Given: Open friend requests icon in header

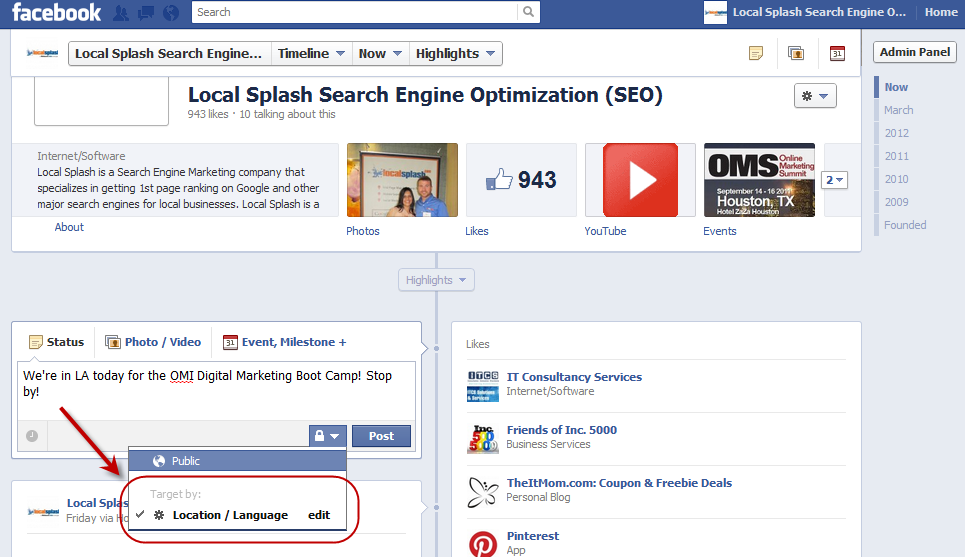Looking at the screenshot, I should (x=121, y=12).
